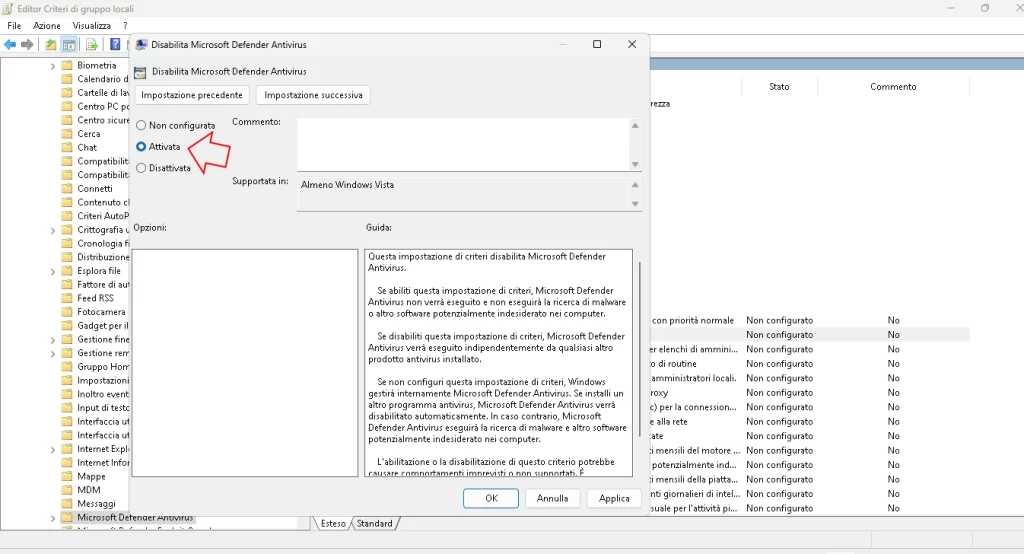The height and width of the screenshot is (554, 1024).
Task: Click the Supportata in scroll down arrow
Action: pyautogui.click(x=635, y=204)
